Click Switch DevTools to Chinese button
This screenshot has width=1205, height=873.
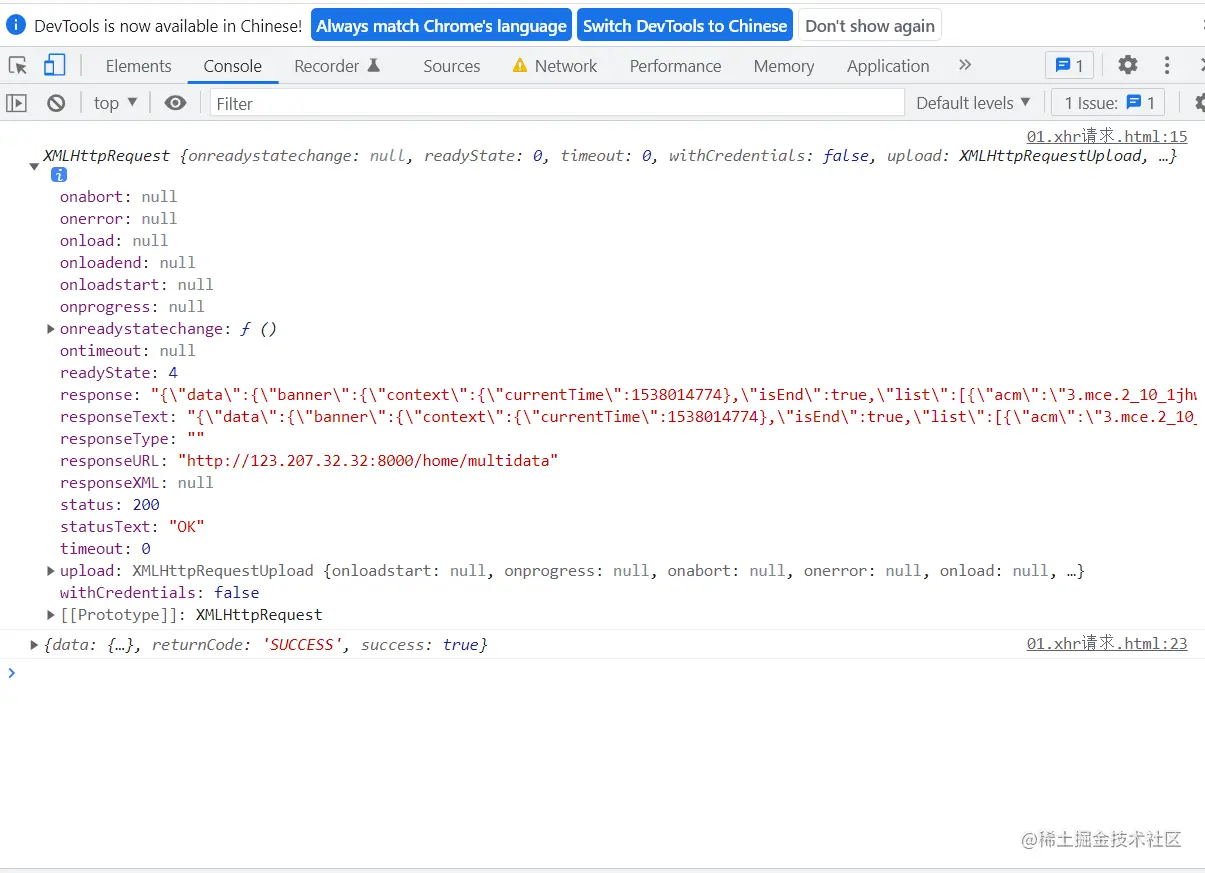(x=685, y=25)
